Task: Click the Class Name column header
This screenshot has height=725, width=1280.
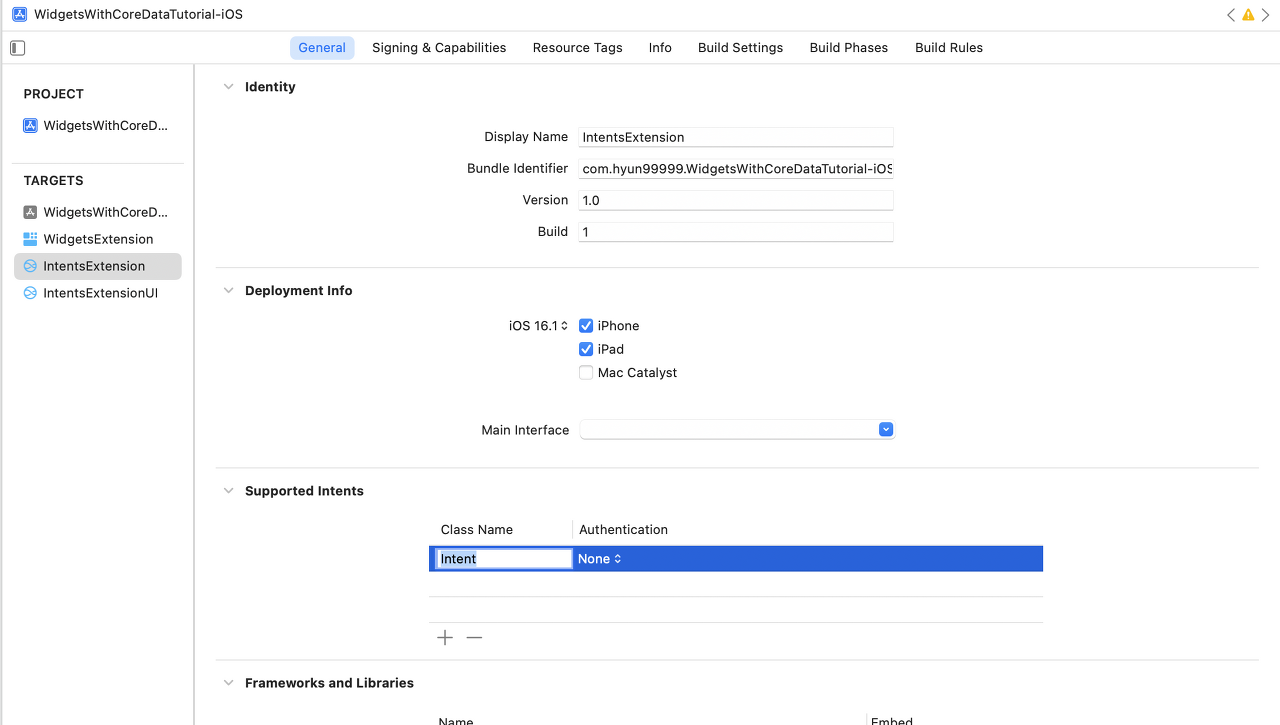Action: (477, 530)
